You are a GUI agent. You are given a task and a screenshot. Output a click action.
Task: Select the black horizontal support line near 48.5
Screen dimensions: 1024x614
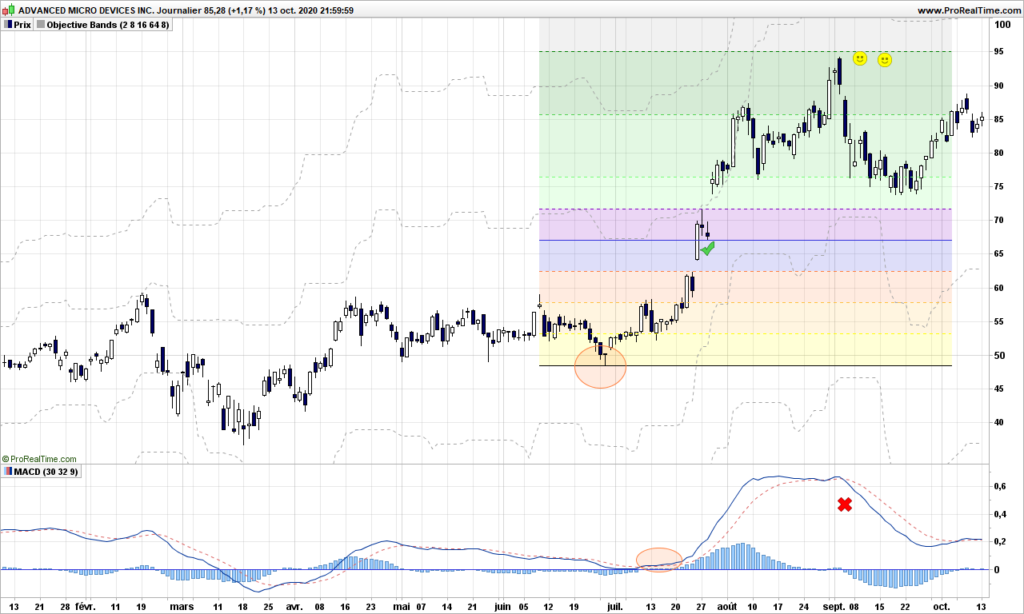745,365
